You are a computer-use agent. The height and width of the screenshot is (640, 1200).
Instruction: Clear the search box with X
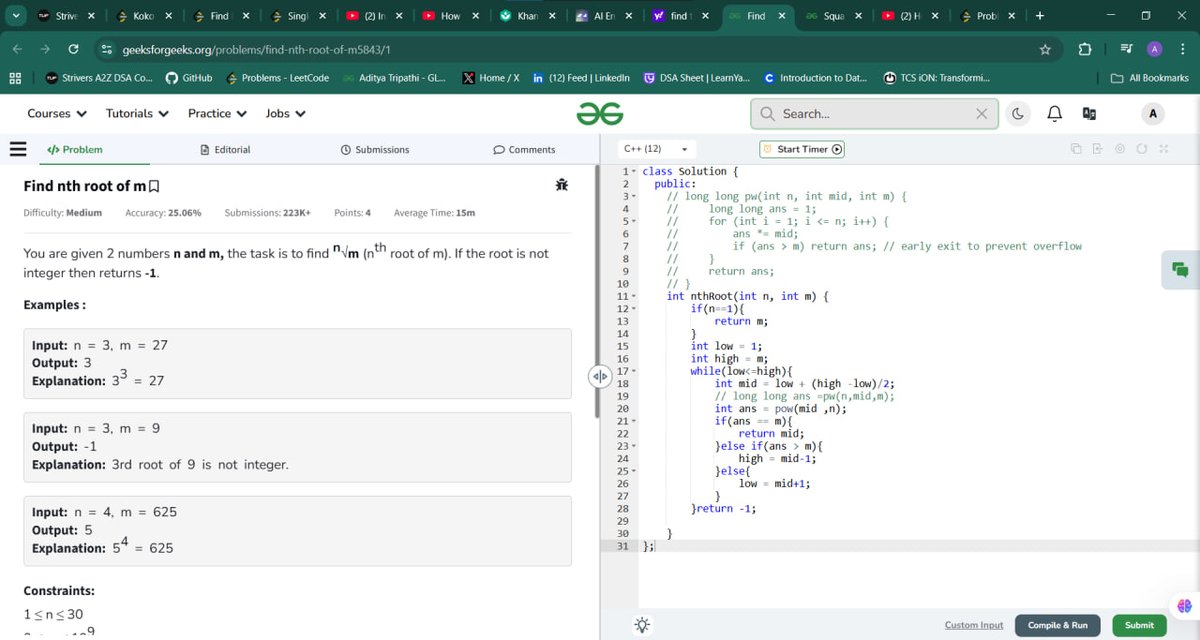[982, 114]
